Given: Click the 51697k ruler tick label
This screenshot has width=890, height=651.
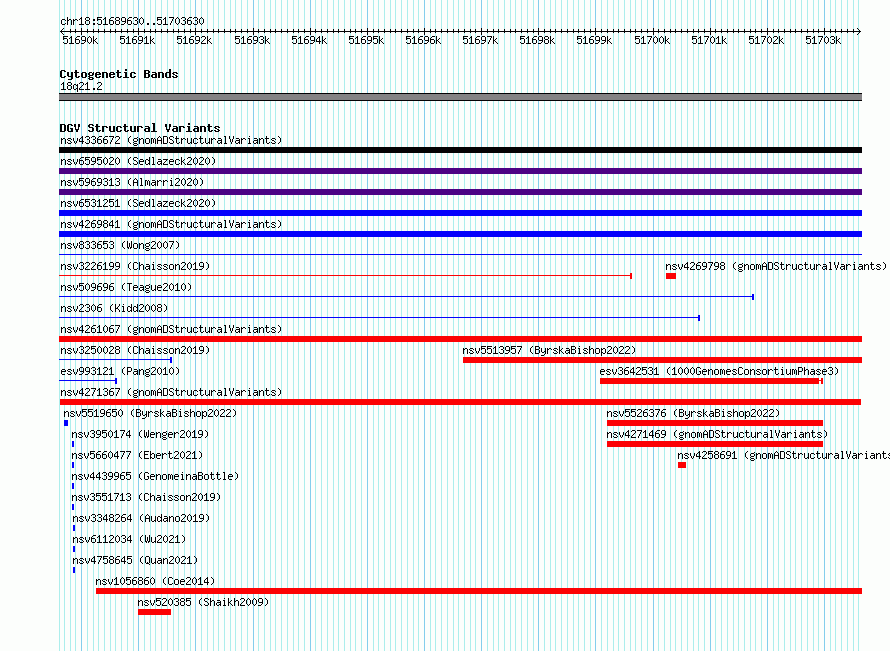Looking at the screenshot, I should (480, 40).
